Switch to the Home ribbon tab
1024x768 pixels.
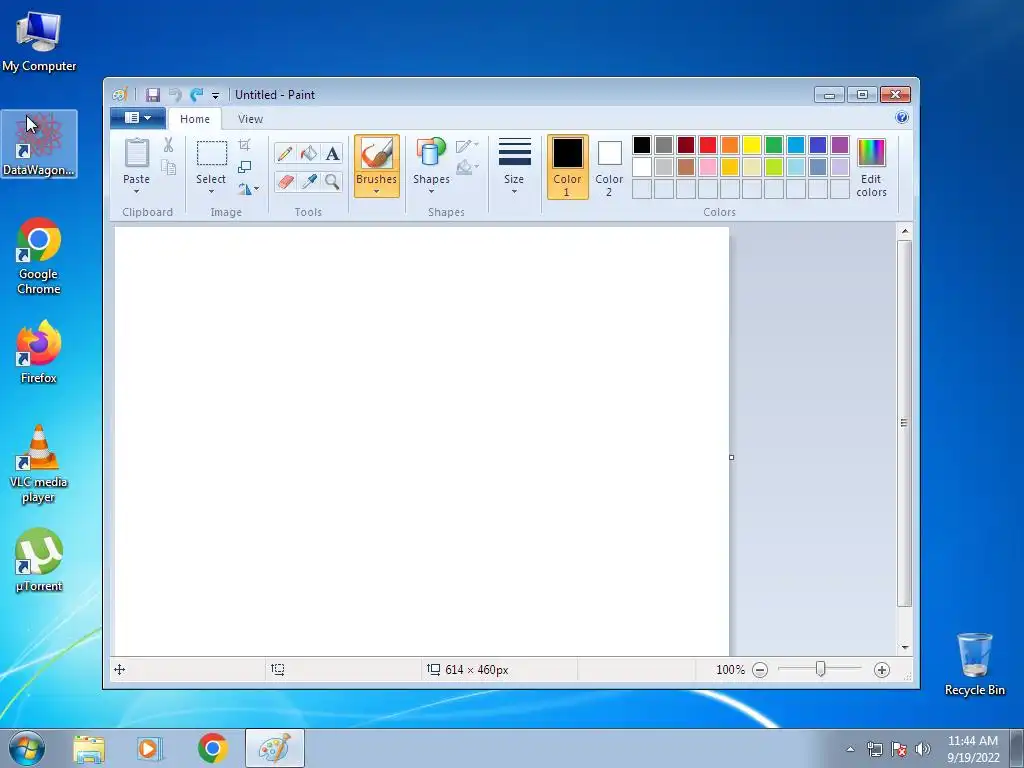coord(195,119)
